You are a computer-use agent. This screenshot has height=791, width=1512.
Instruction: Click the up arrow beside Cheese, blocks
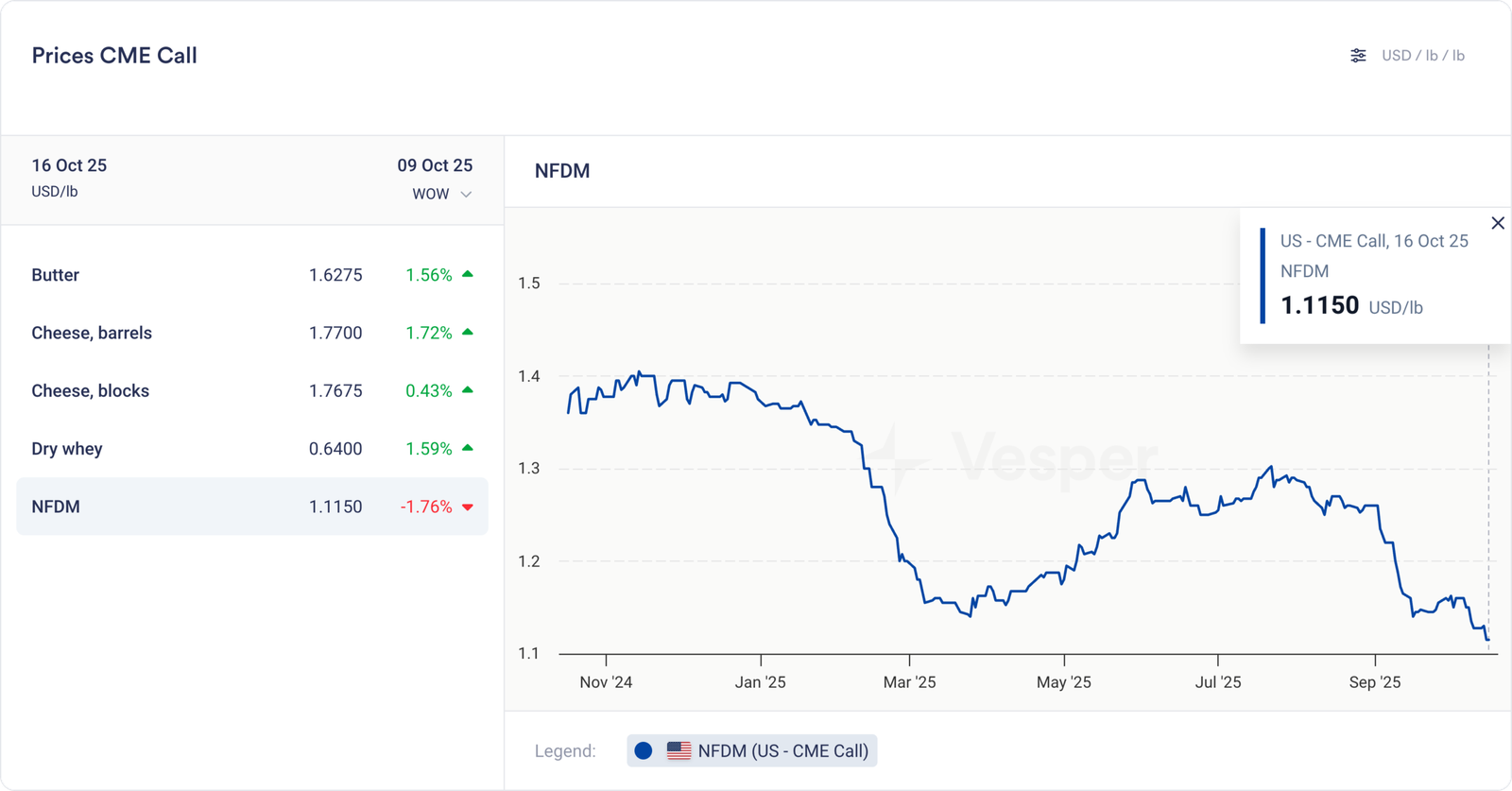468,390
